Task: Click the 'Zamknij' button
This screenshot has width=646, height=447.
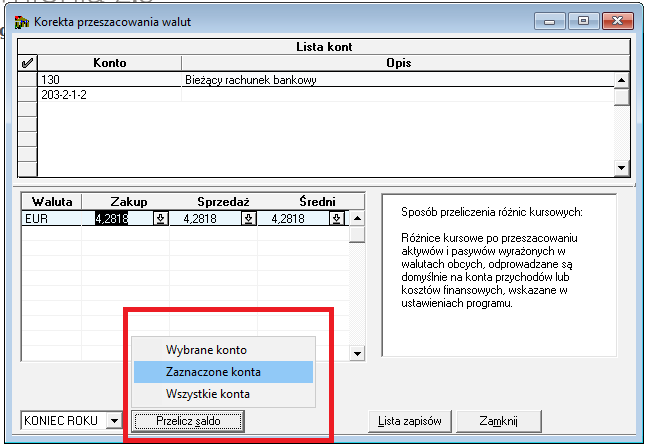Action: (x=499, y=421)
